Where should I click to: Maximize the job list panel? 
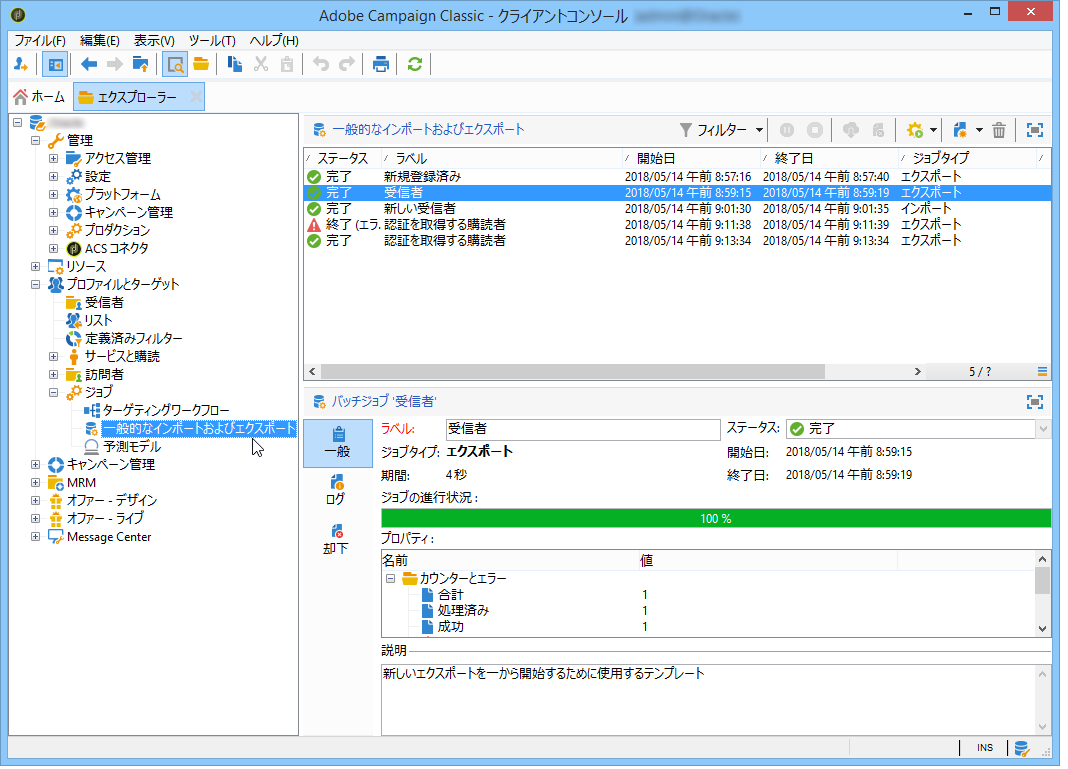(x=1035, y=130)
